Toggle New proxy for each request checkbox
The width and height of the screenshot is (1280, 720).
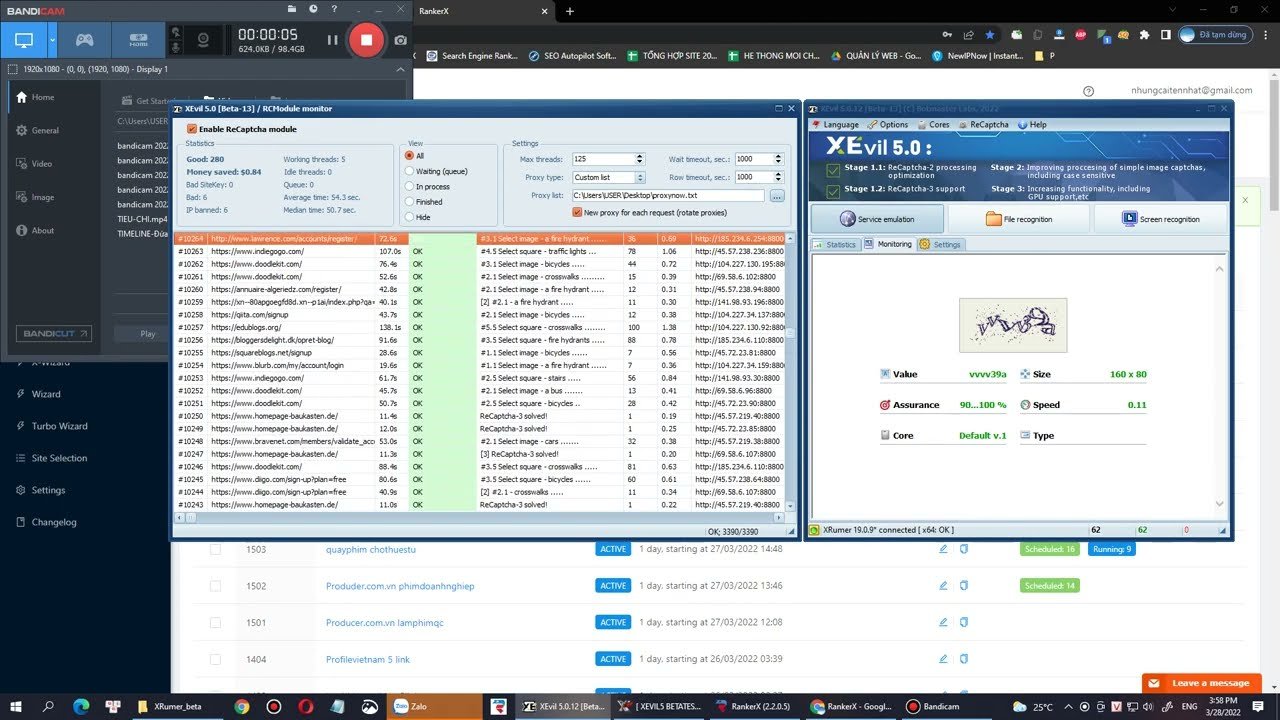pos(577,212)
